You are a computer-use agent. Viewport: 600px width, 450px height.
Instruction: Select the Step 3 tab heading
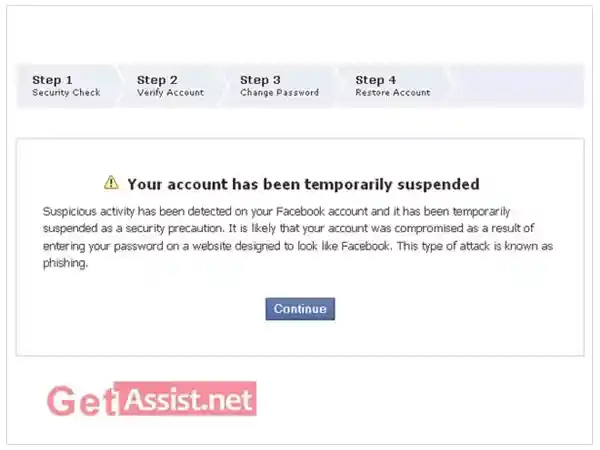(260, 80)
